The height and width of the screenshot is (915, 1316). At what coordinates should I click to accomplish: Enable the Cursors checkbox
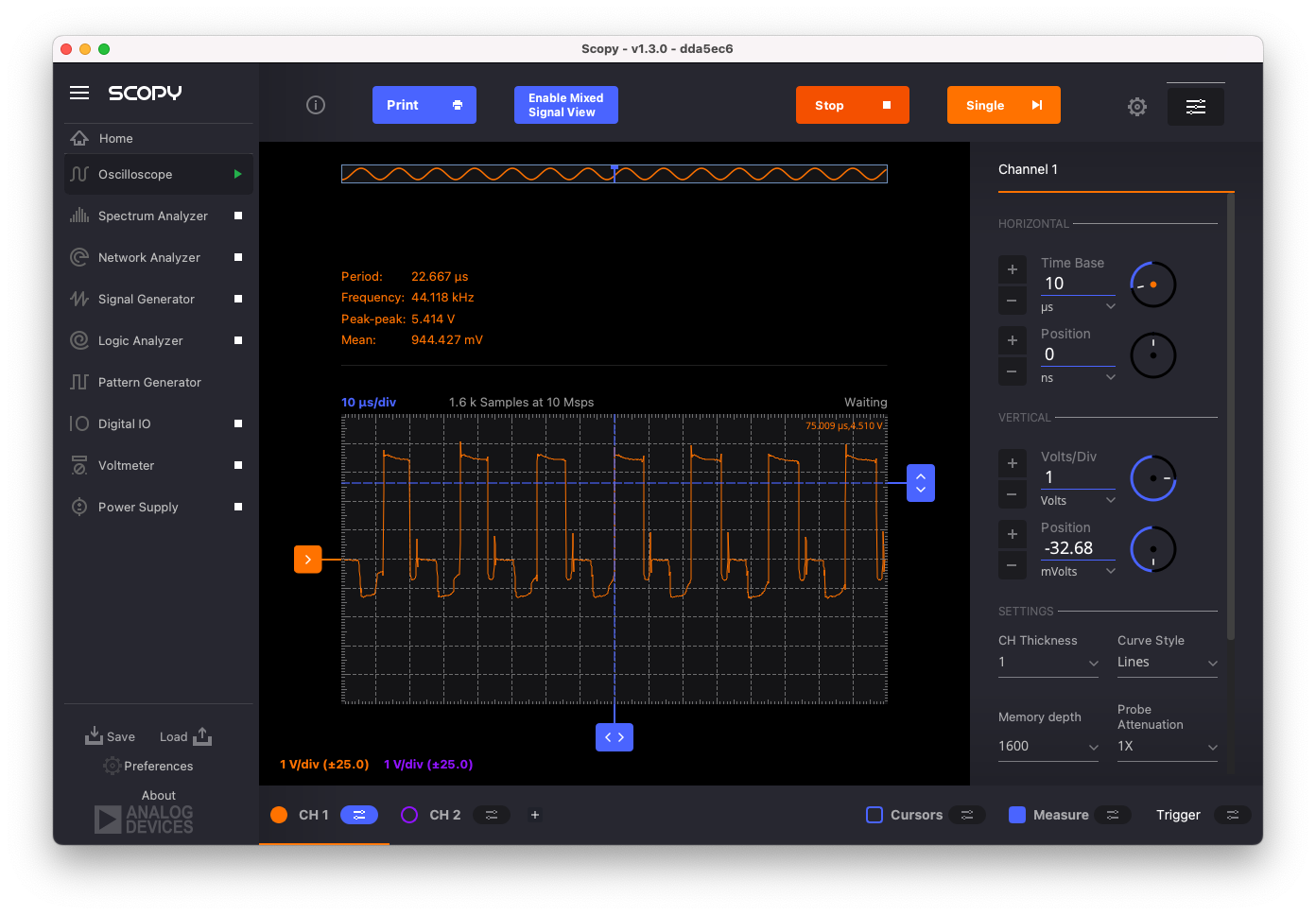tap(874, 815)
